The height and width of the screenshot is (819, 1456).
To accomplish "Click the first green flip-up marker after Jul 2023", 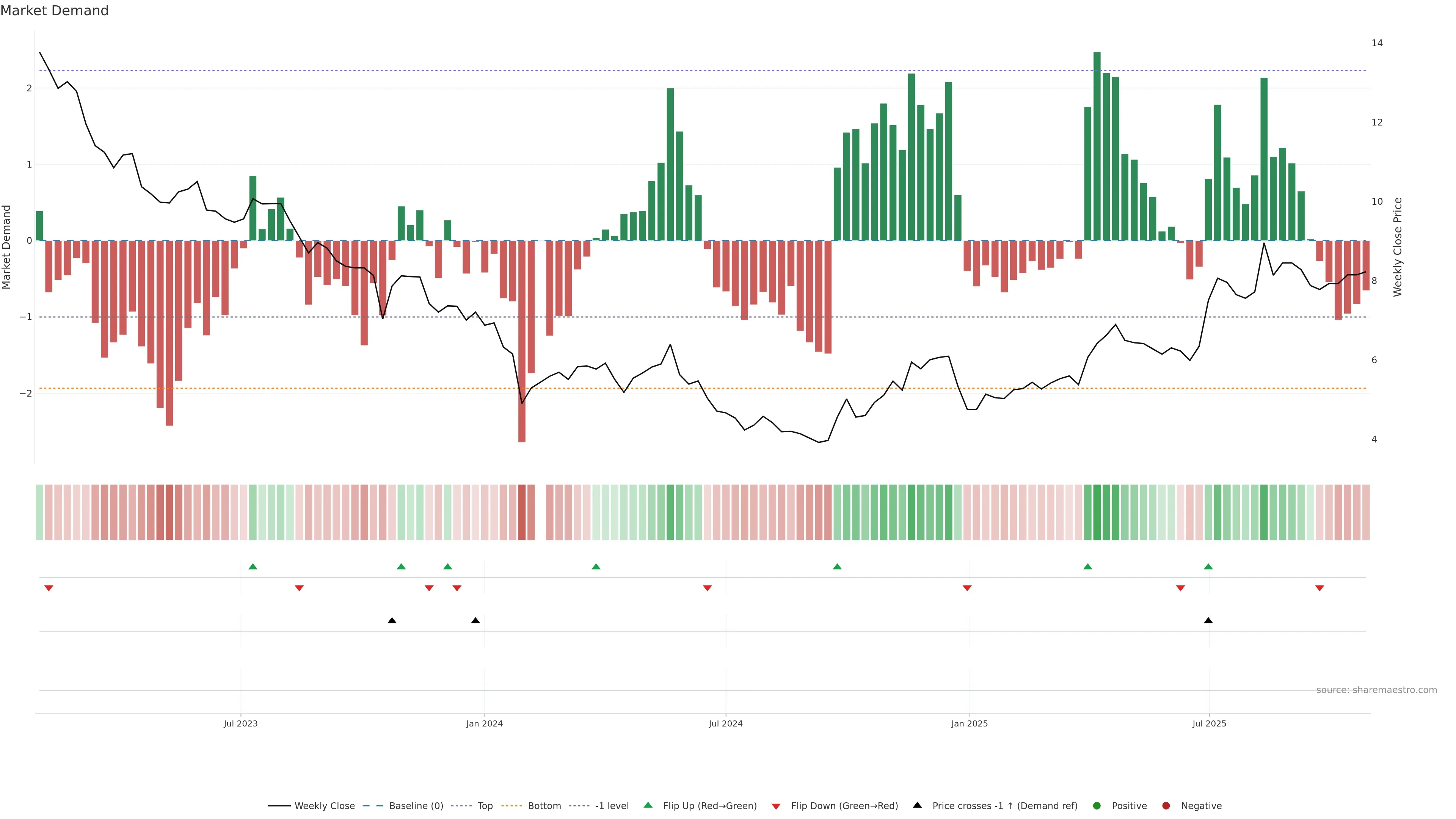I will click(x=253, y=566).
